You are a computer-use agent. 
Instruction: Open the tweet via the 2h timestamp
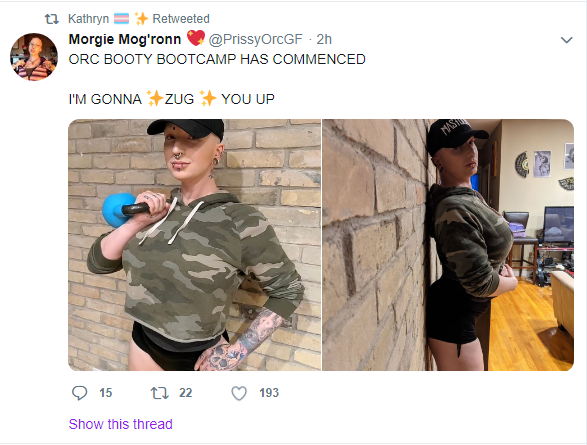[324, 39]
